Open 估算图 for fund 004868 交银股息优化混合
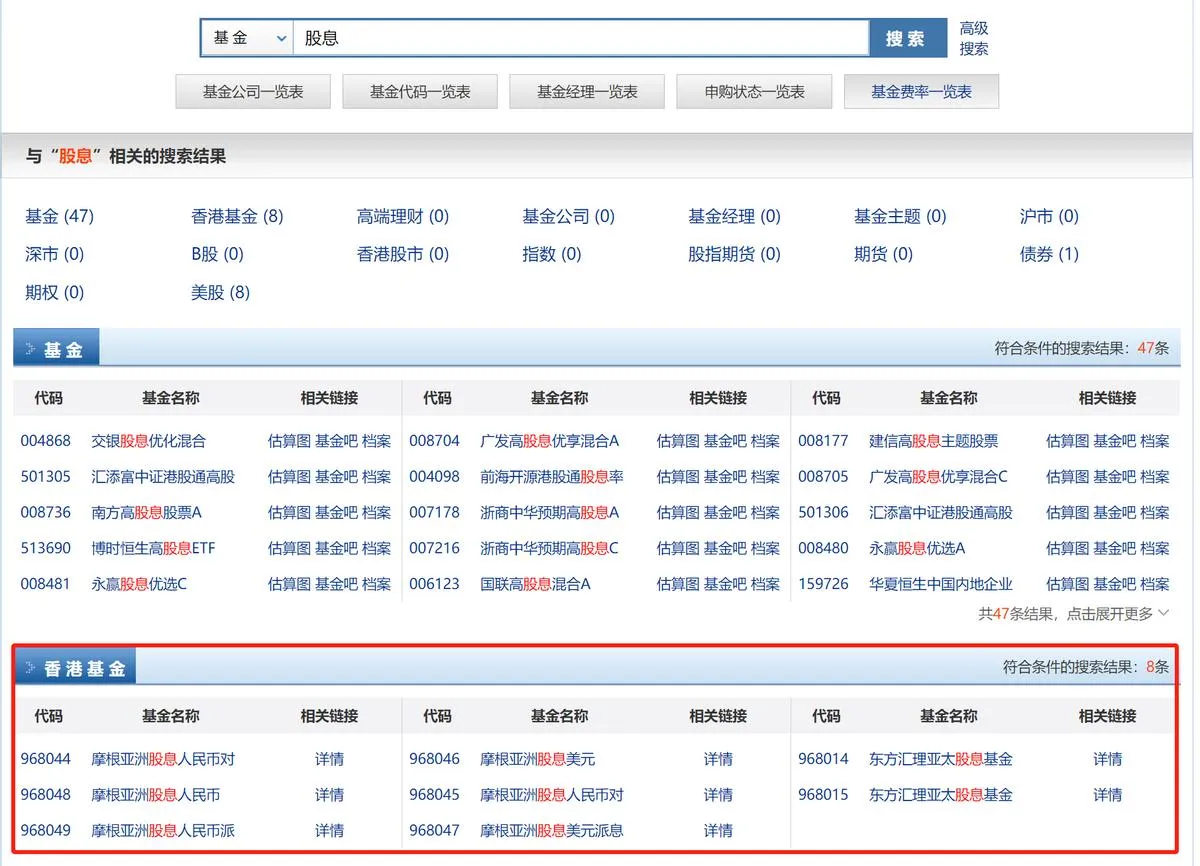The height and width of the screenshot is (866, 1200). [287, 440]
